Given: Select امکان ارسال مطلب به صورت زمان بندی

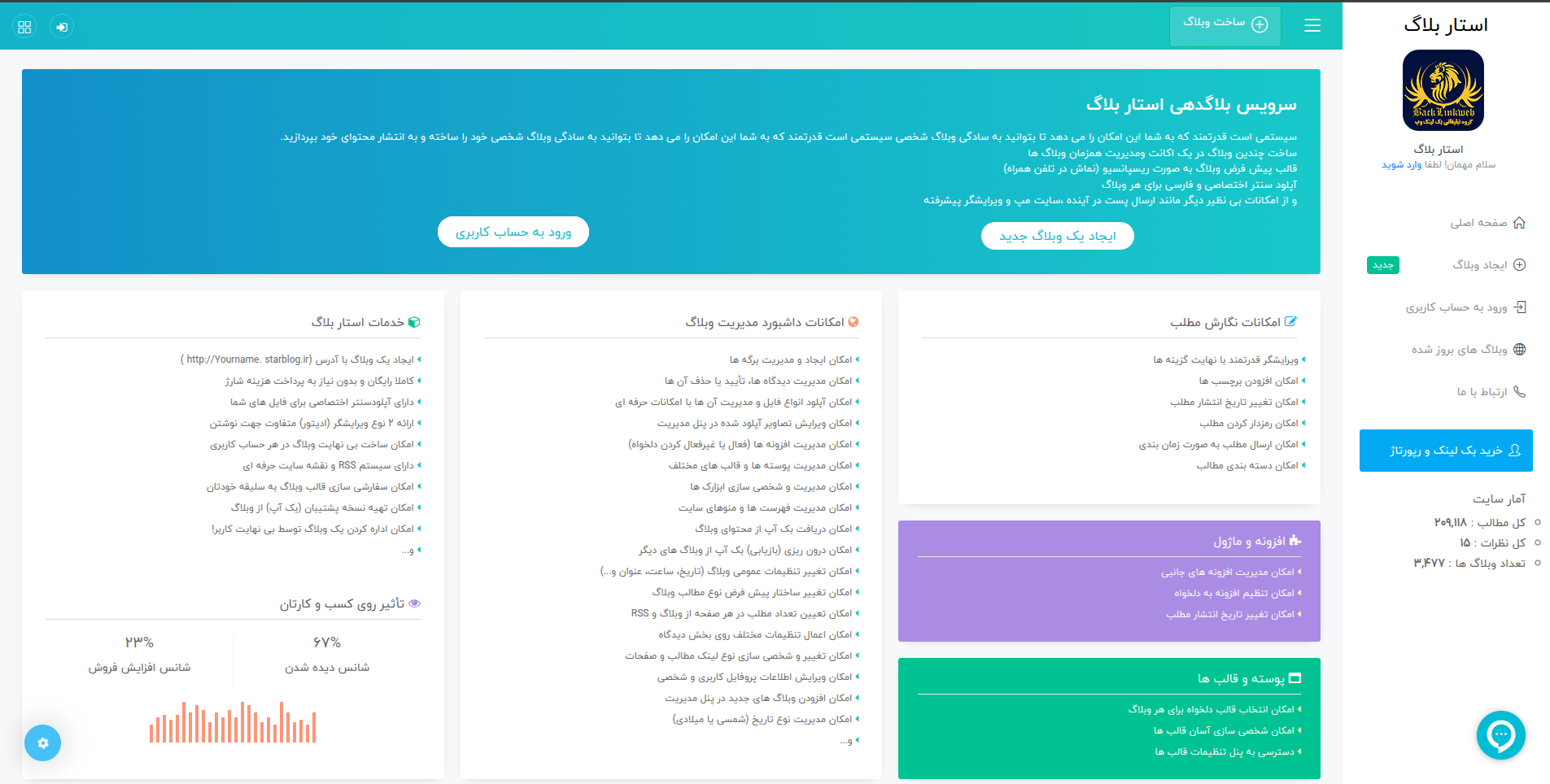Looking at the screenshot, I should pos(1218,444).
